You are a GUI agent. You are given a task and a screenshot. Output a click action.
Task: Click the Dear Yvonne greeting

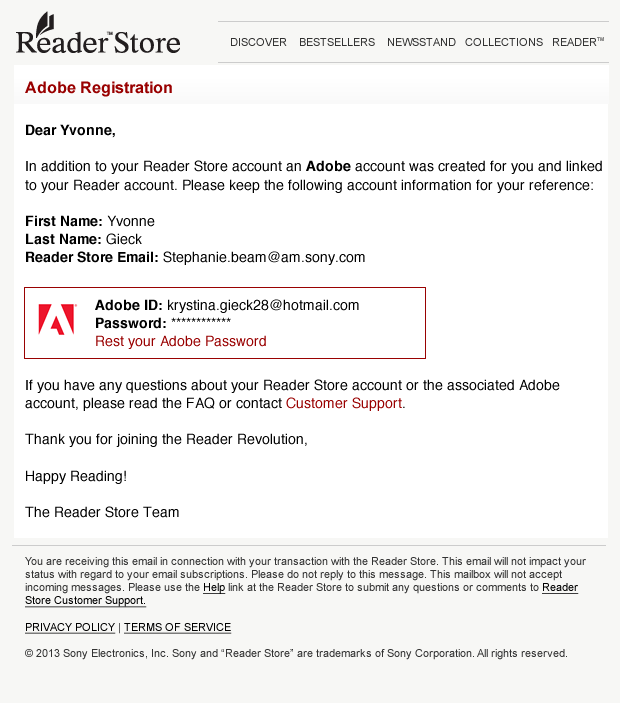(70, 129)
